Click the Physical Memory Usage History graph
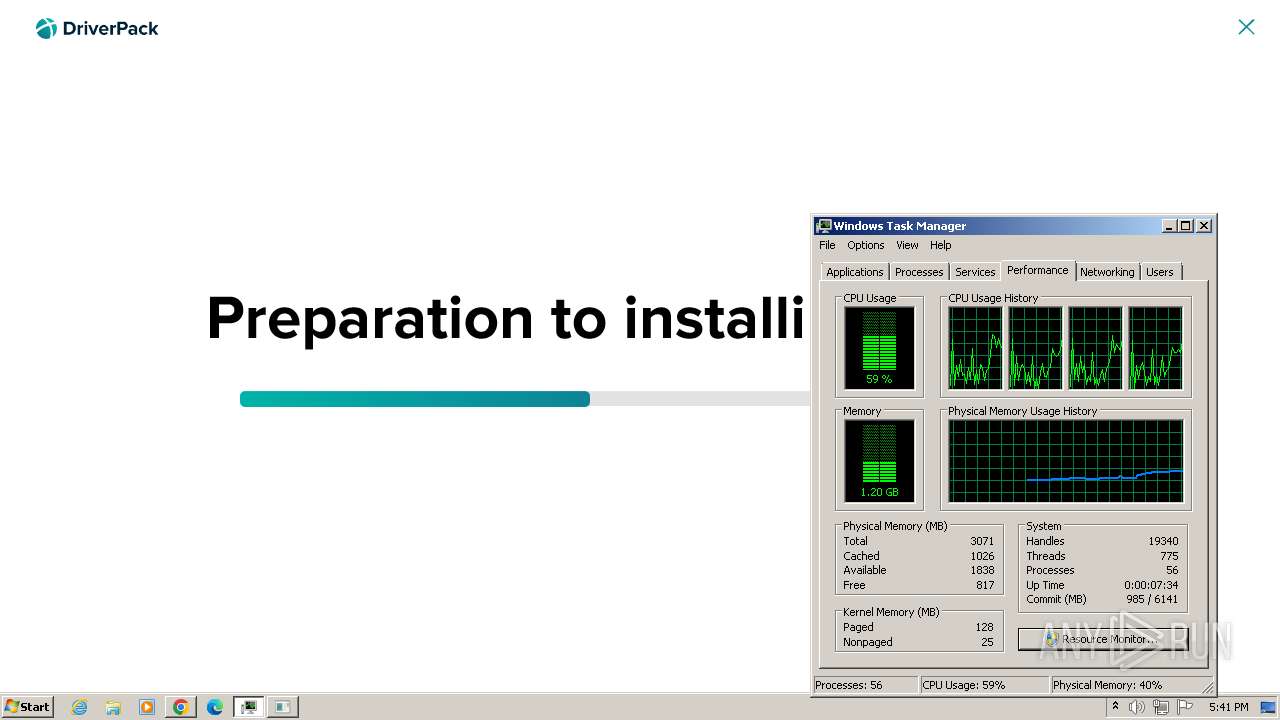The width and height of the screenshot is (1280, 720). [1066, 460]
